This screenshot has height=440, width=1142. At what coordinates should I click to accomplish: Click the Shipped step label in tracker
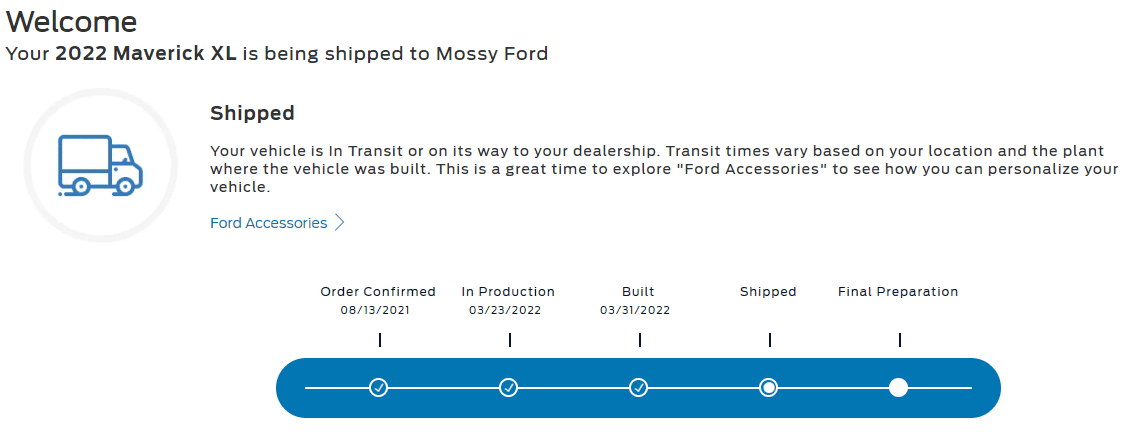pos(768,291)
